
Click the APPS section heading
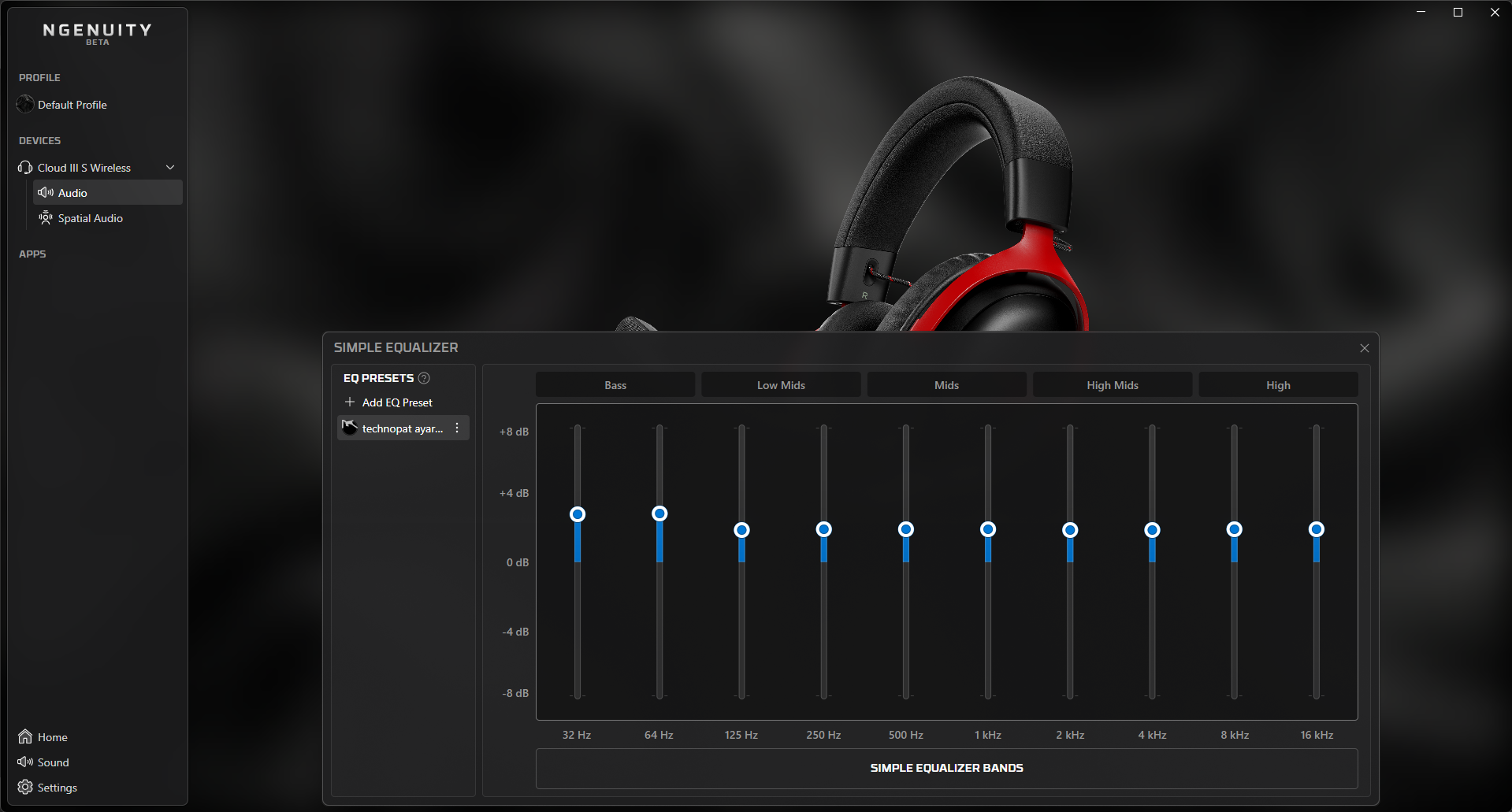point(32,254)
